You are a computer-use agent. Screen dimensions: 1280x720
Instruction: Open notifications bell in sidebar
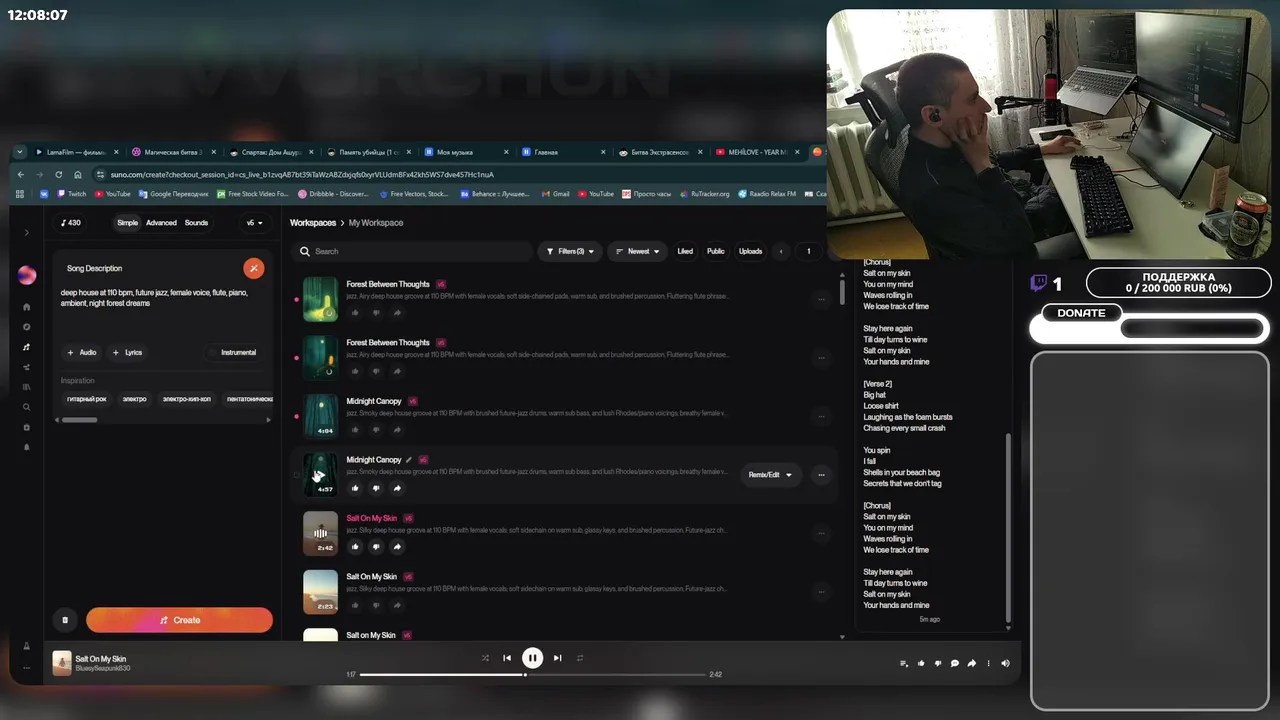(x=27, y=447)
